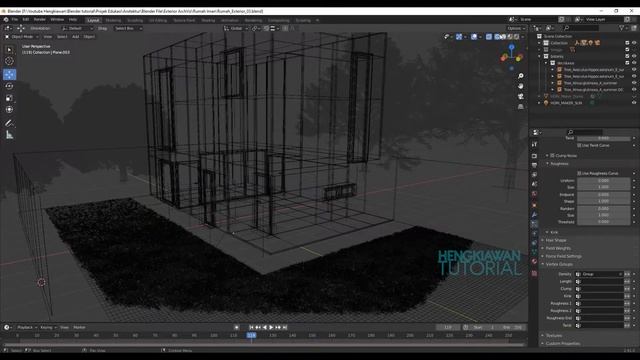This screenshot has width=640, height=360.
Task: Toggle viewport overlays button
Action: 474,37
